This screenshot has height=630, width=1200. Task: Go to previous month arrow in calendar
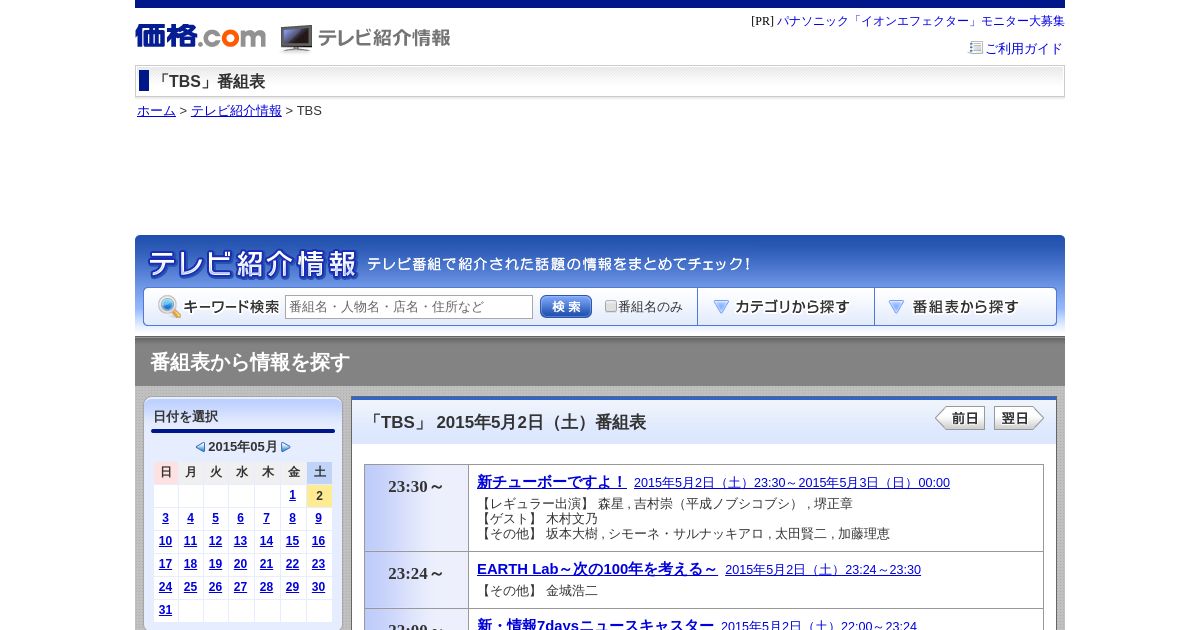click(200, 447)
